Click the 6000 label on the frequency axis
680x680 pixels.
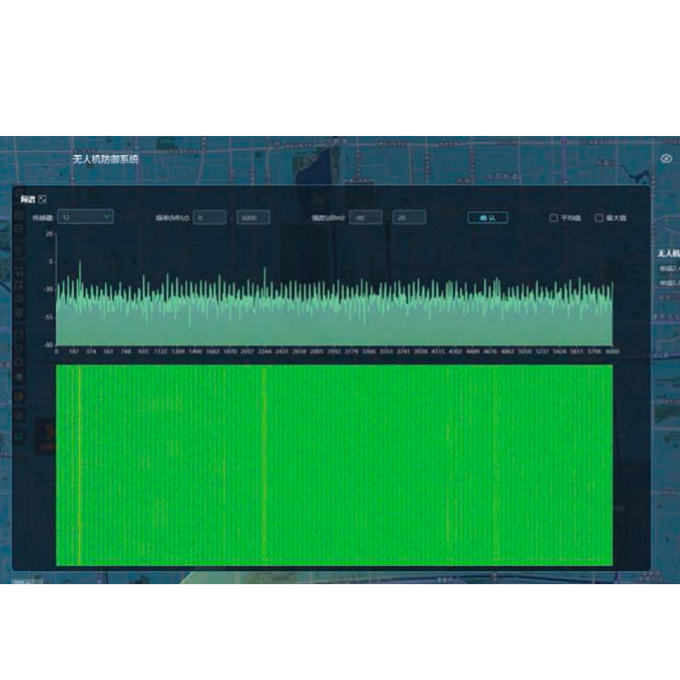(612, 352)
